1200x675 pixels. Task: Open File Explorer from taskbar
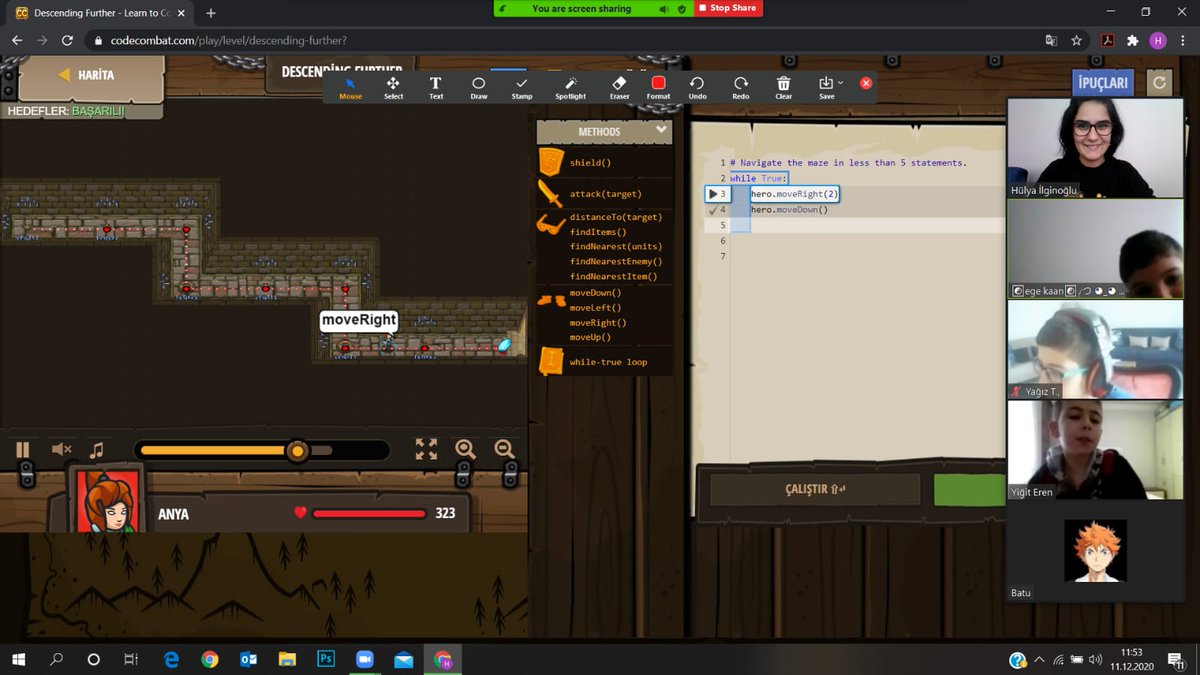tap(287, 659)
